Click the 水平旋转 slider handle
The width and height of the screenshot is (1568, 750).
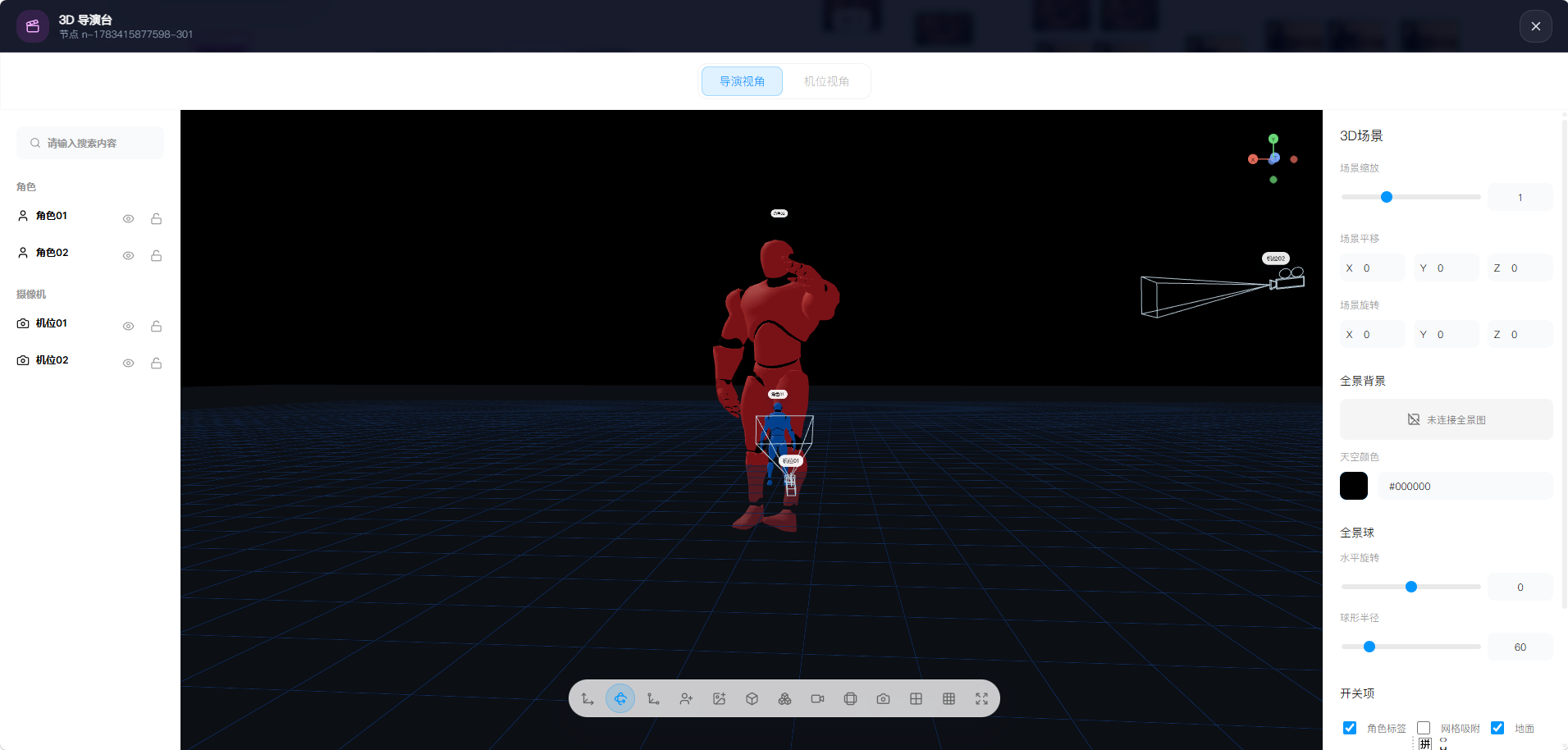point(1411,587)
